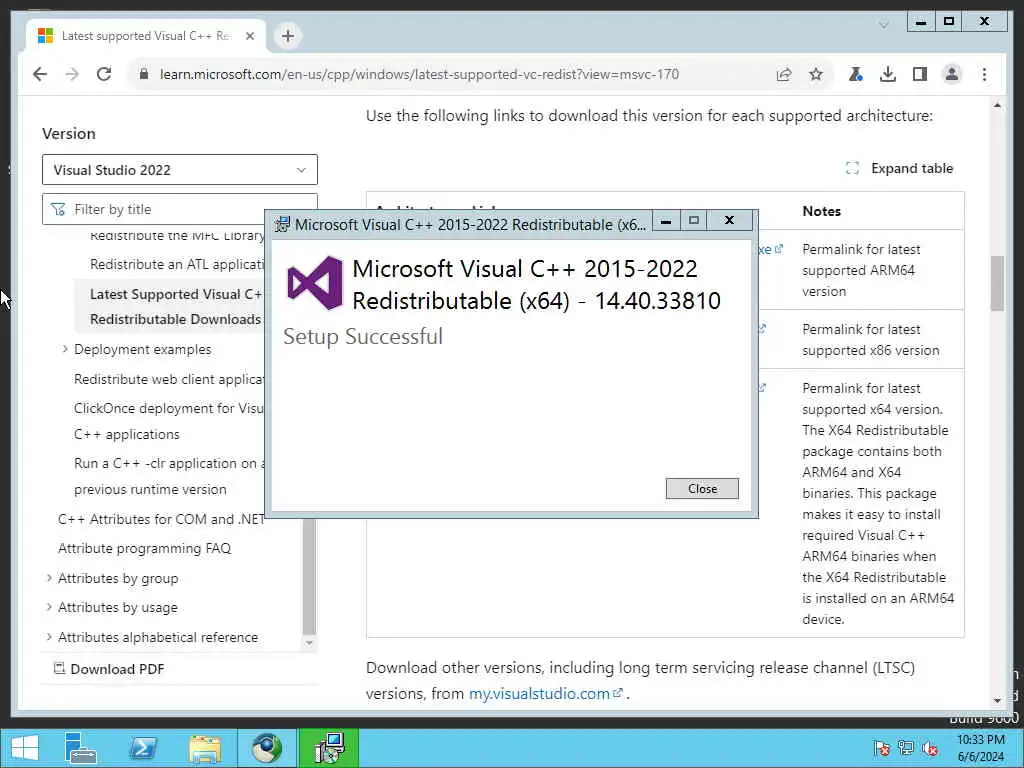The width and height of the screenshot is (1024, 768).
Task: Go forward in the browser
Action: click(x=72, y=74)
